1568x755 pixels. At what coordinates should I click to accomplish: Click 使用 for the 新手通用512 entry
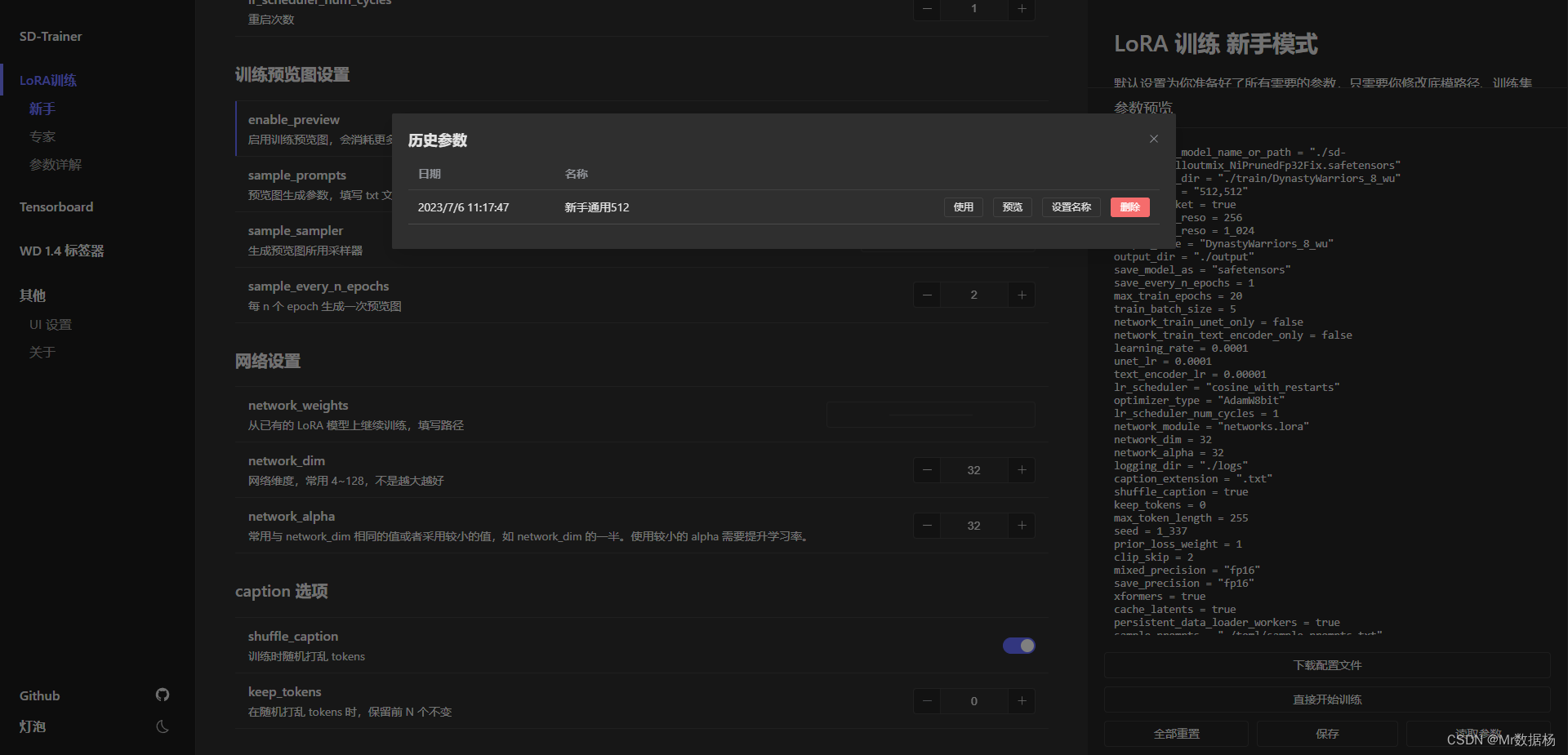click(x=964, y=207)
